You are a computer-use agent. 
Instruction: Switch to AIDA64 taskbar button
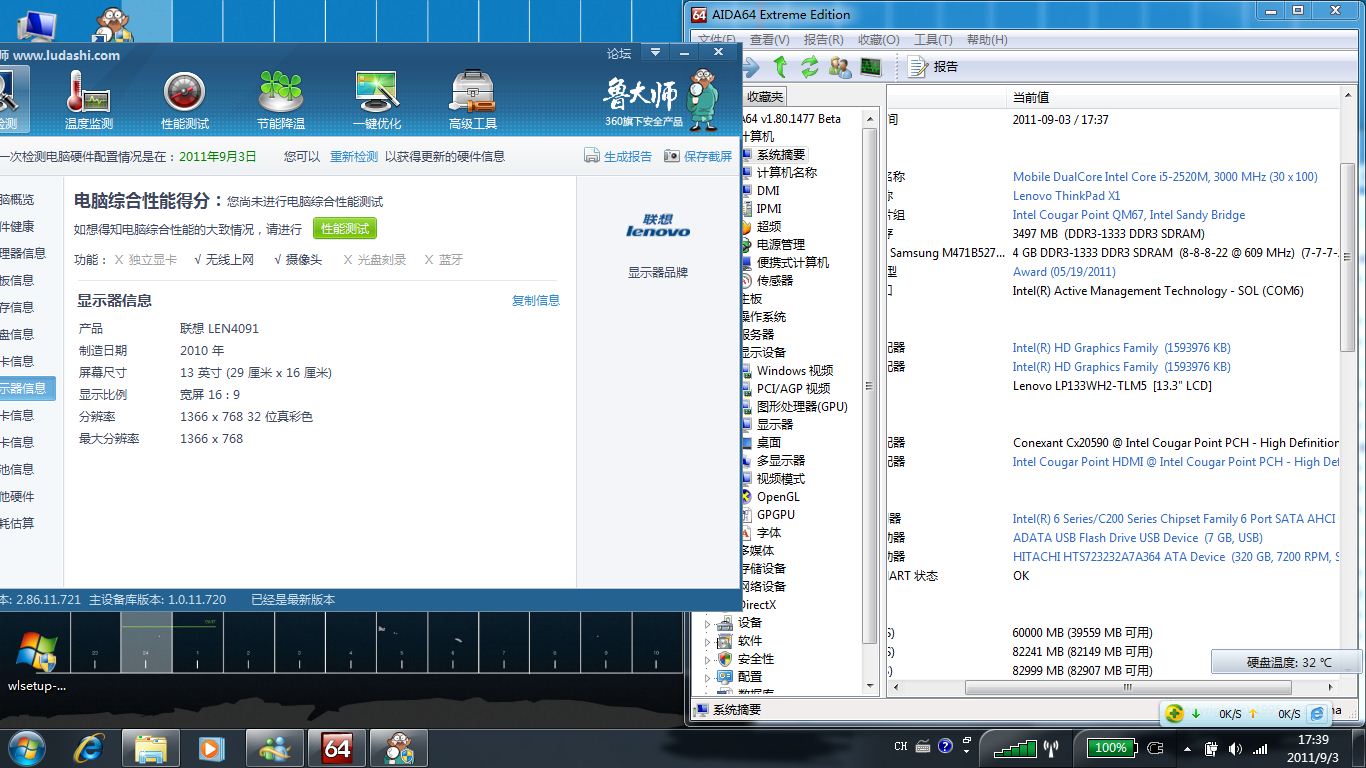point(336,748)
